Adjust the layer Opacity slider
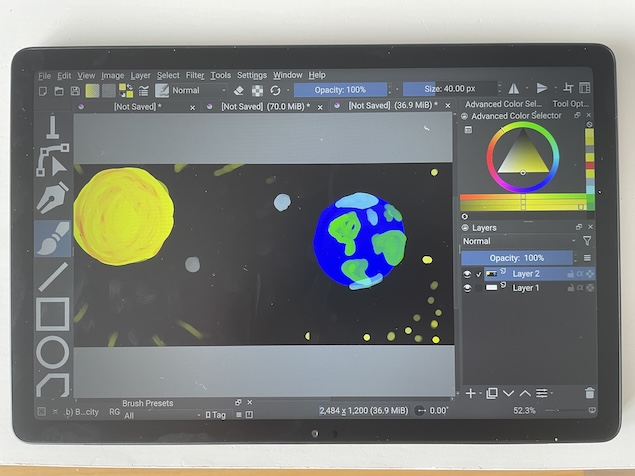This screenshot has width=635, height=476. click(x=517, y=258)
